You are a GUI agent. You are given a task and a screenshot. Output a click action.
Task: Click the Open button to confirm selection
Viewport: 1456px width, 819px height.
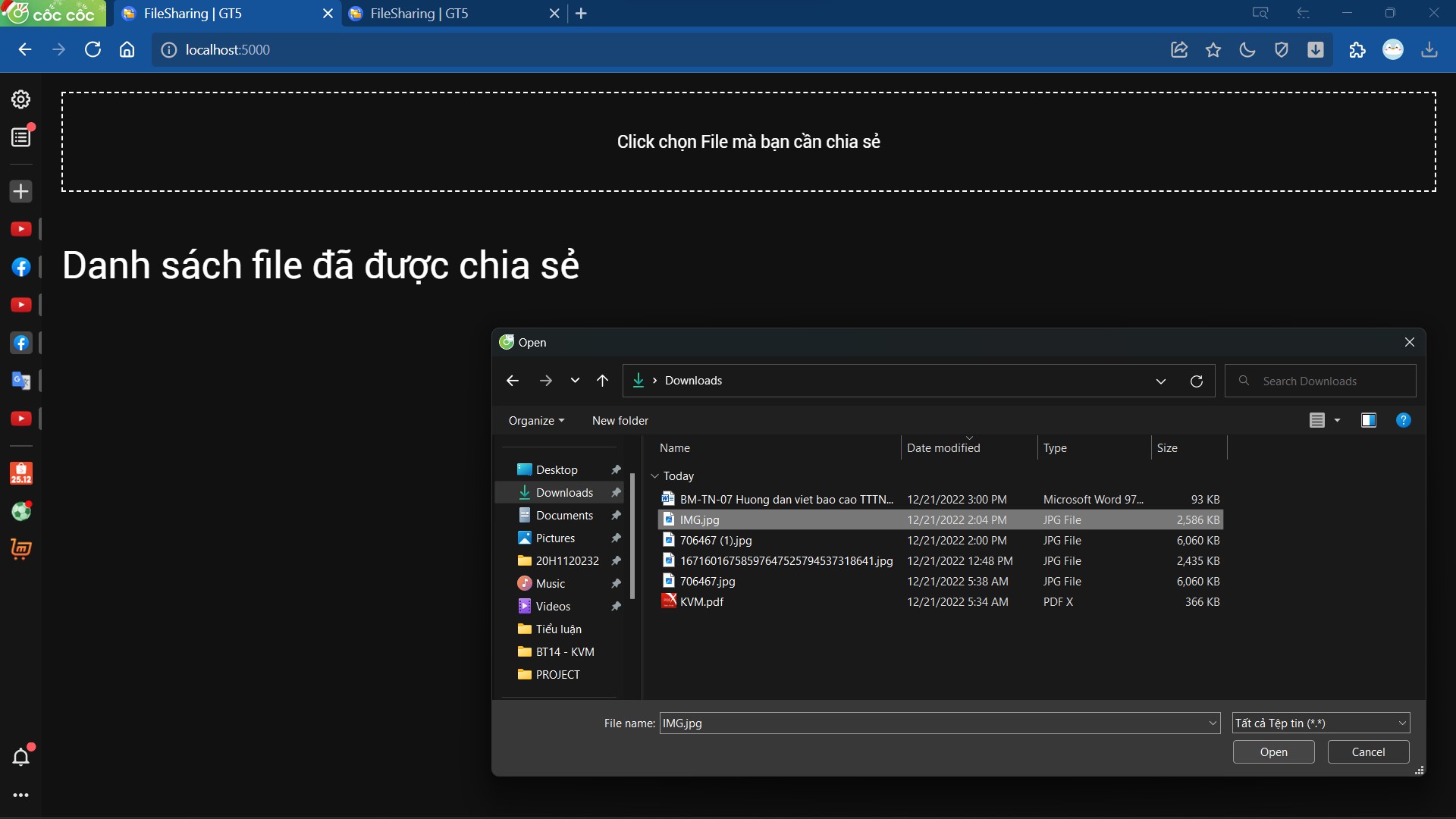click(1273, 752)
